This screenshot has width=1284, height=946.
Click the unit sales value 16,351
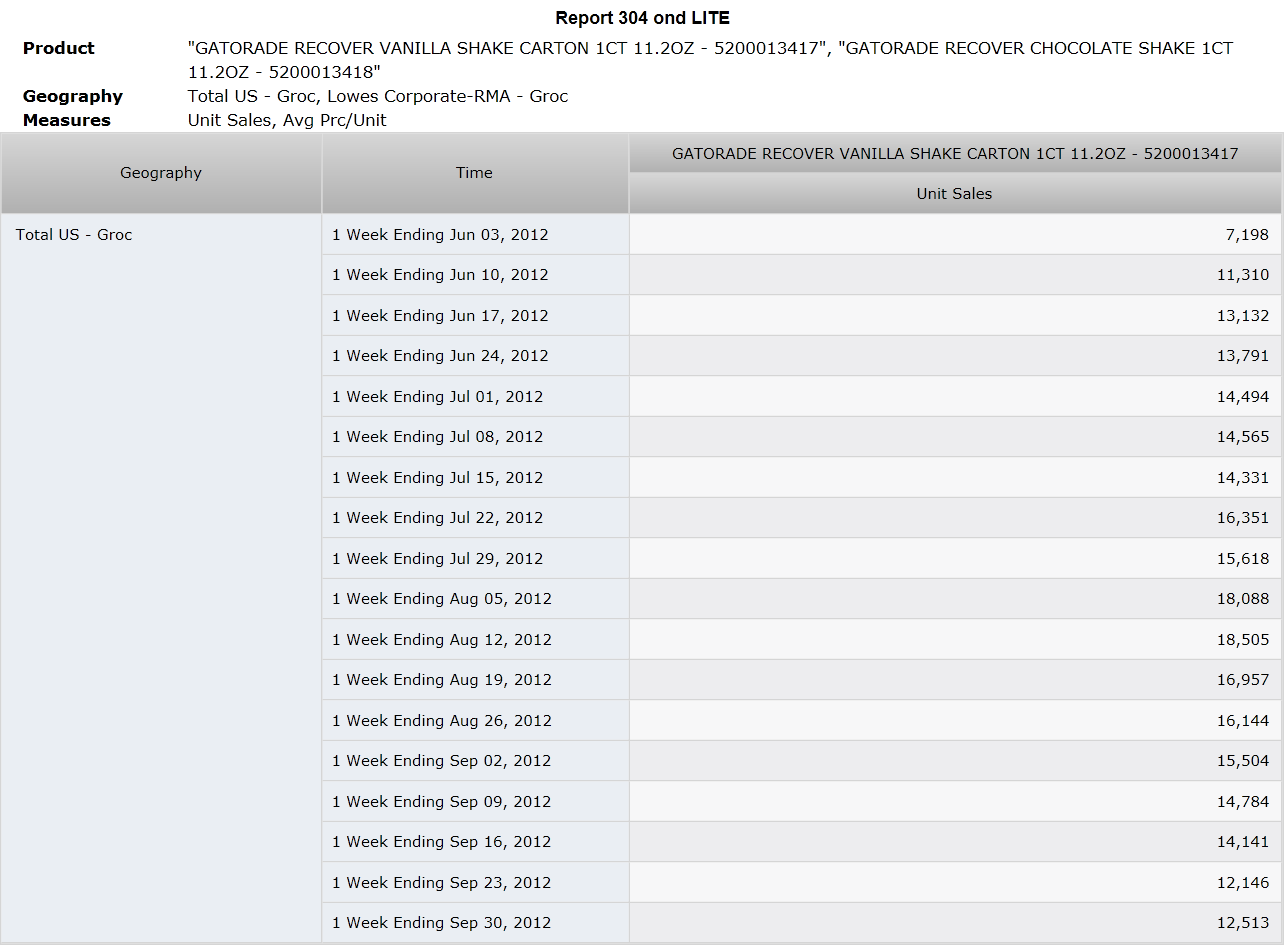pos(1243,518)
